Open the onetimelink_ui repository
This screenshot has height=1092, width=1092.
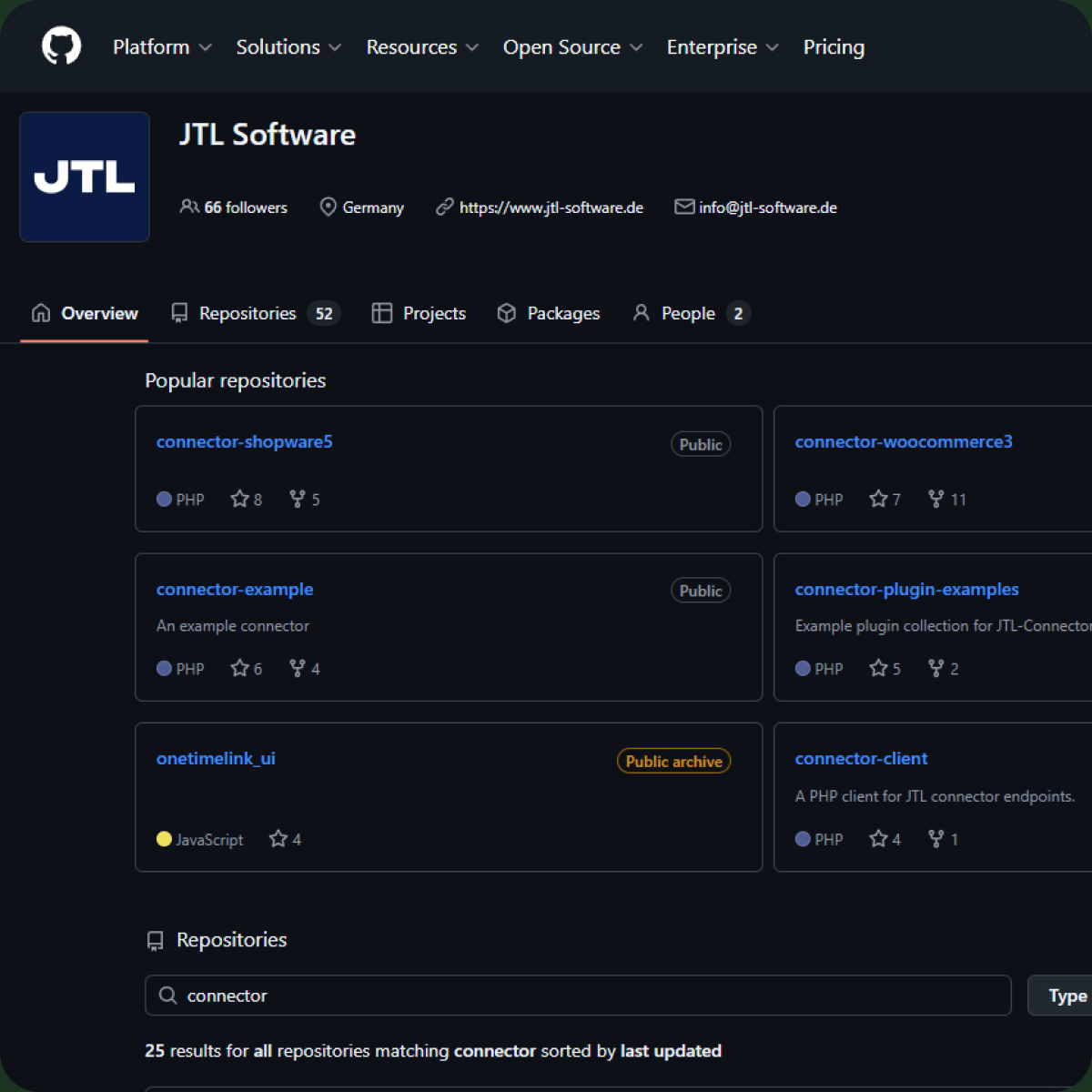coord(216,758)
